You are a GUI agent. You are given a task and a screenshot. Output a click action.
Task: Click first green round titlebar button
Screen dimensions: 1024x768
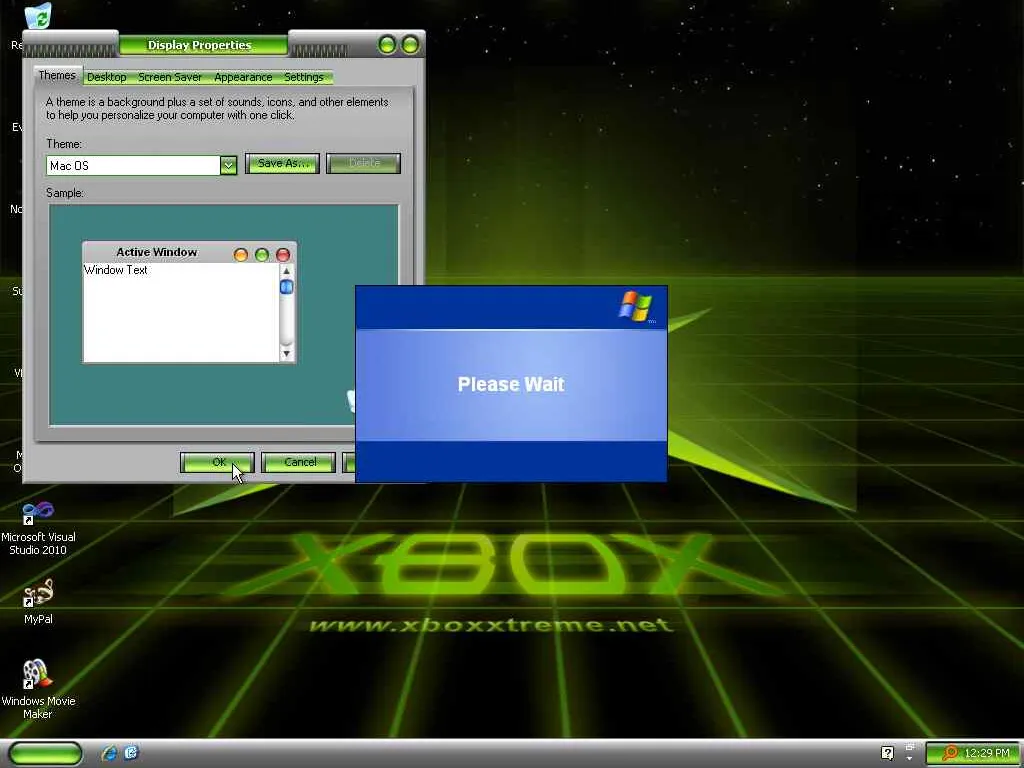[387, 44]
